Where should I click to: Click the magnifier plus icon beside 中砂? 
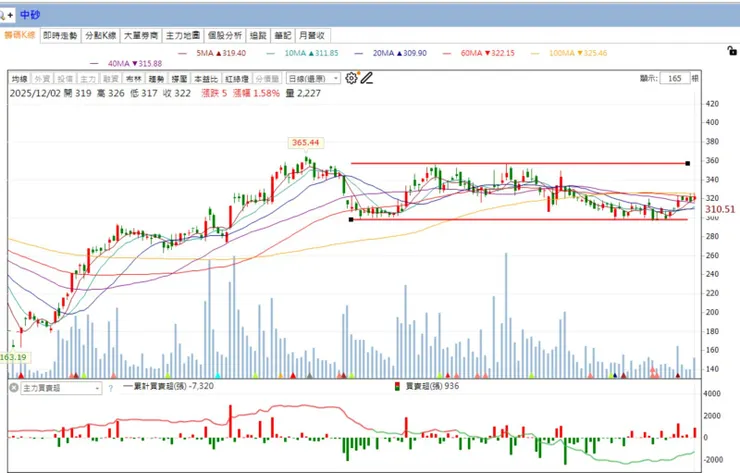(x=8, y=15)
